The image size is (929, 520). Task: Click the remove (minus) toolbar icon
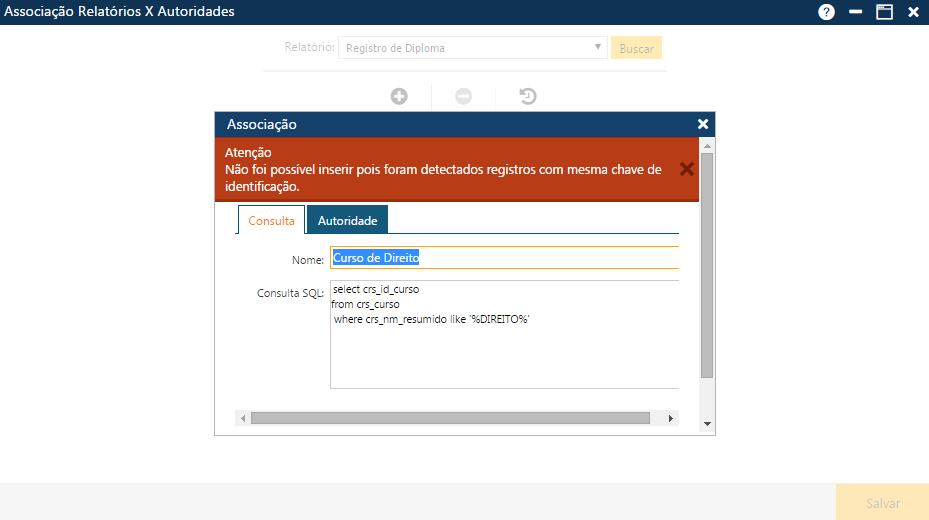click(x=463, y=96)
